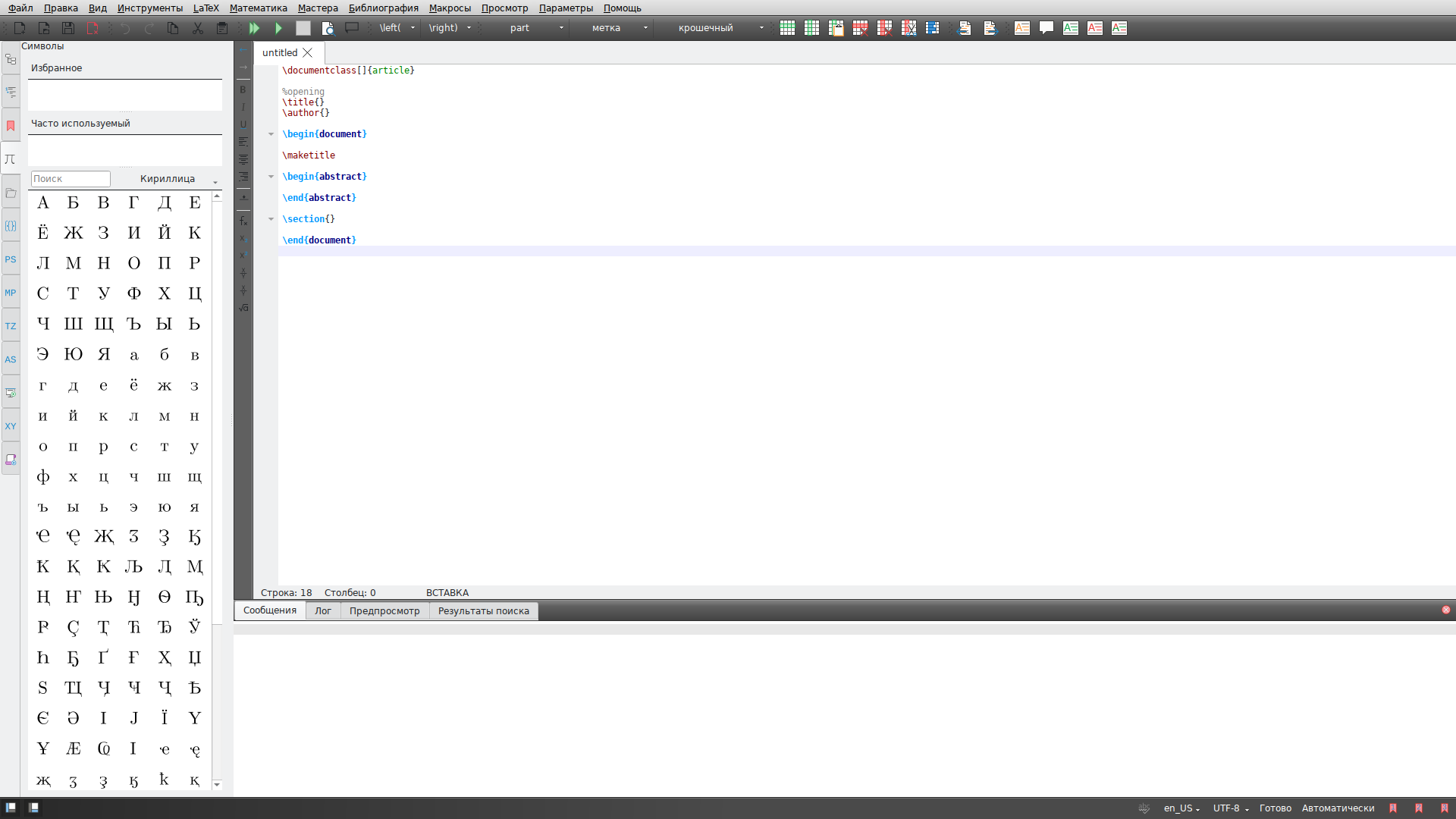Click the Save document floppy icon
1456x819 pixels.
pos(68,28)
